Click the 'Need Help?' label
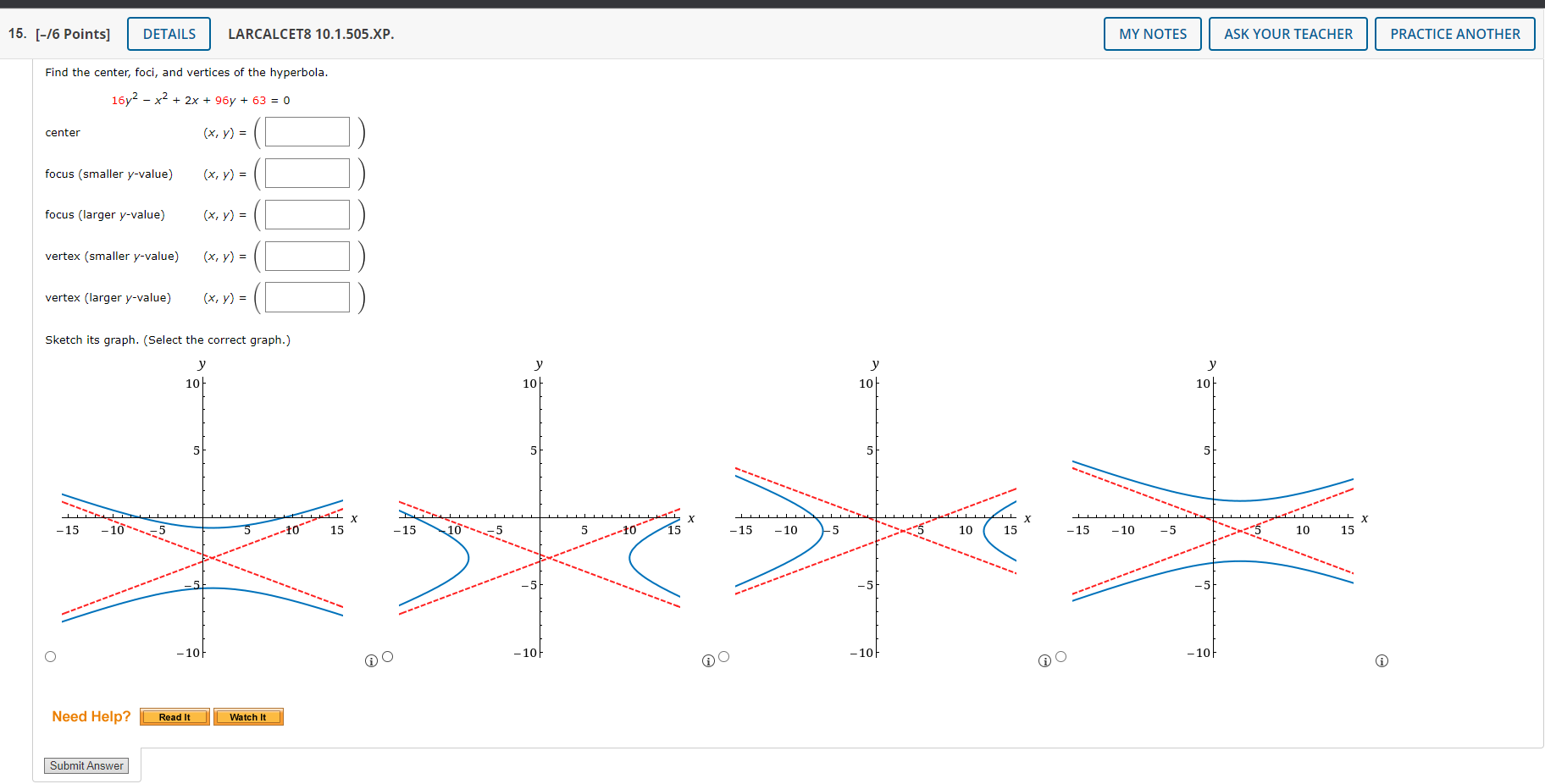The height and width of the screenshot is (784, 1545). [x=91, y=716]
